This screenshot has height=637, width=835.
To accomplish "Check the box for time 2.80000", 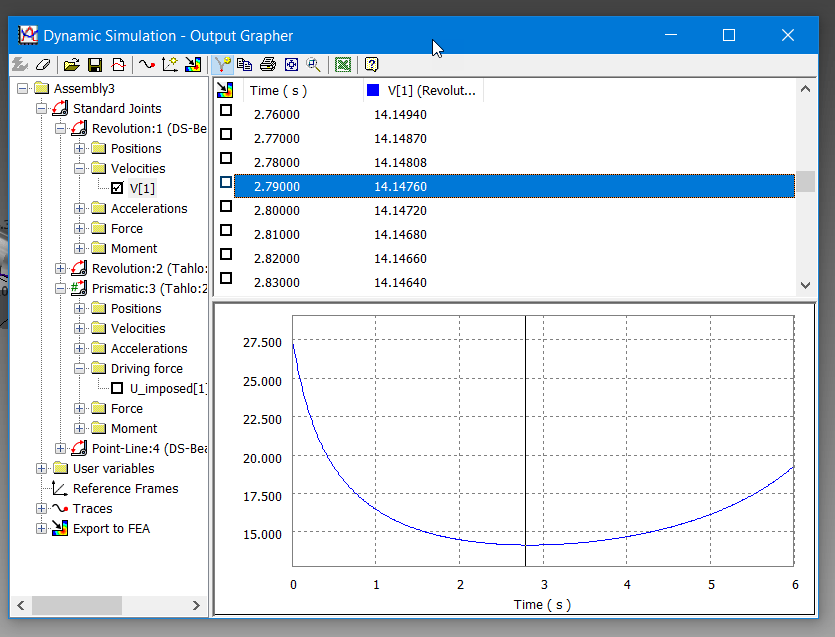I will pos(226,206).
